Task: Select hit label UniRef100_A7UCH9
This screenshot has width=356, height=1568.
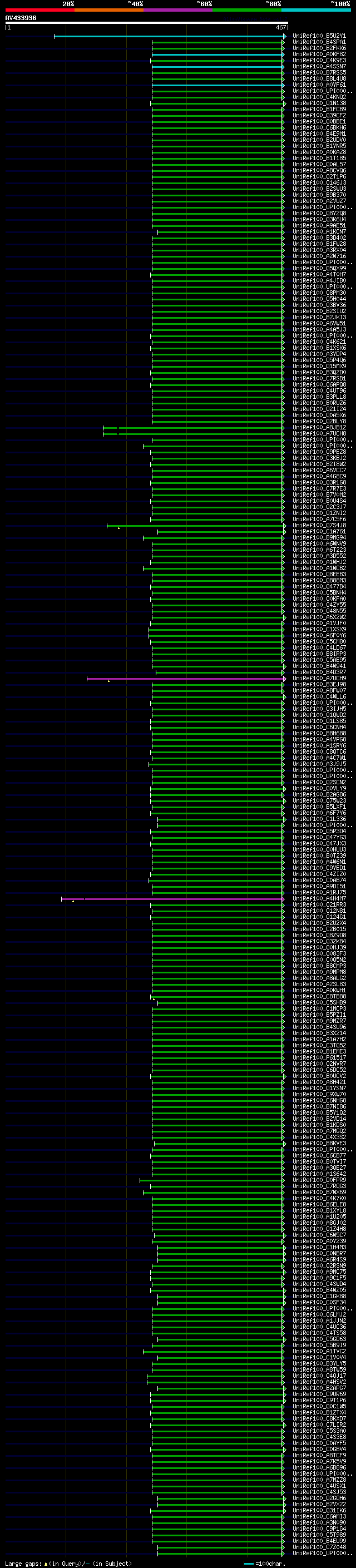Action: 319,679
